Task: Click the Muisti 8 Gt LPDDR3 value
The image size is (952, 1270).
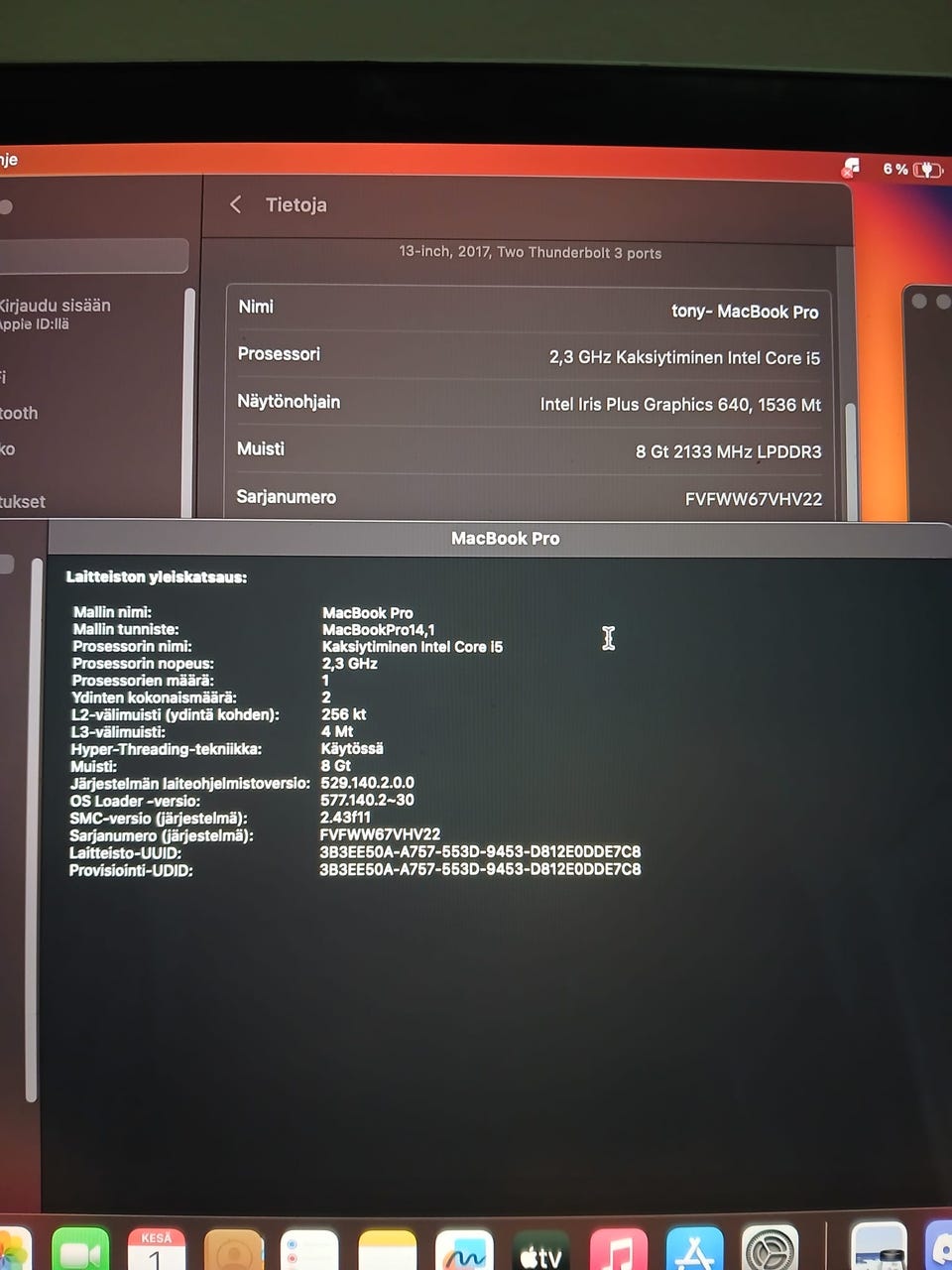Action: point(728,452)
